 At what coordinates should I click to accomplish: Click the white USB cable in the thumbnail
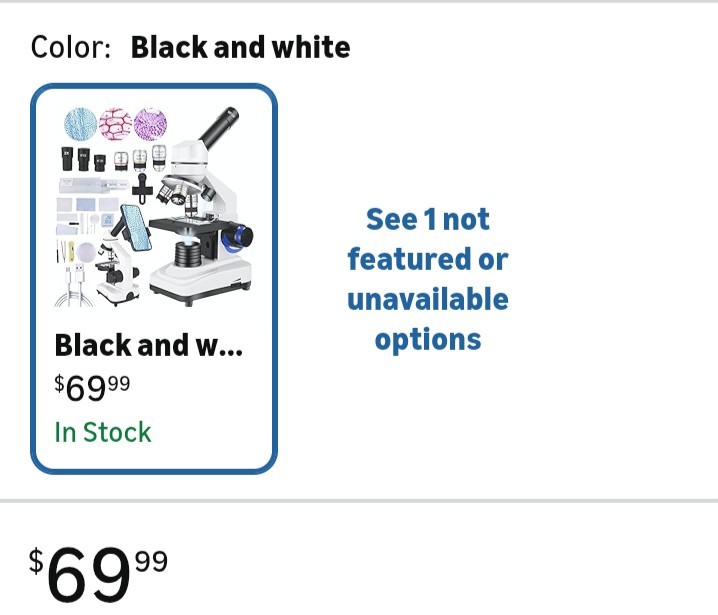tap(76, 283)
